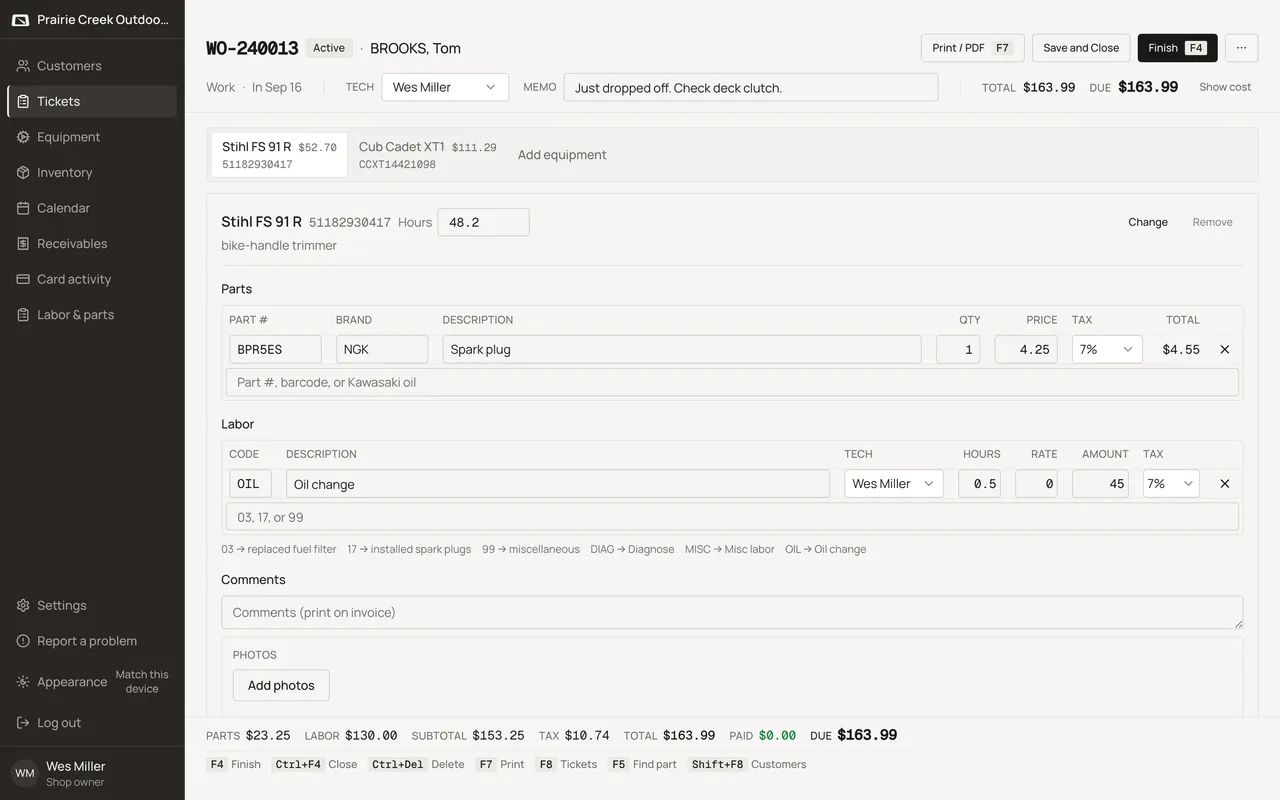The width and height of the screenshot is (1280, 800).
Task: Click the Customers sidebar icon
Action: (23, 66)
